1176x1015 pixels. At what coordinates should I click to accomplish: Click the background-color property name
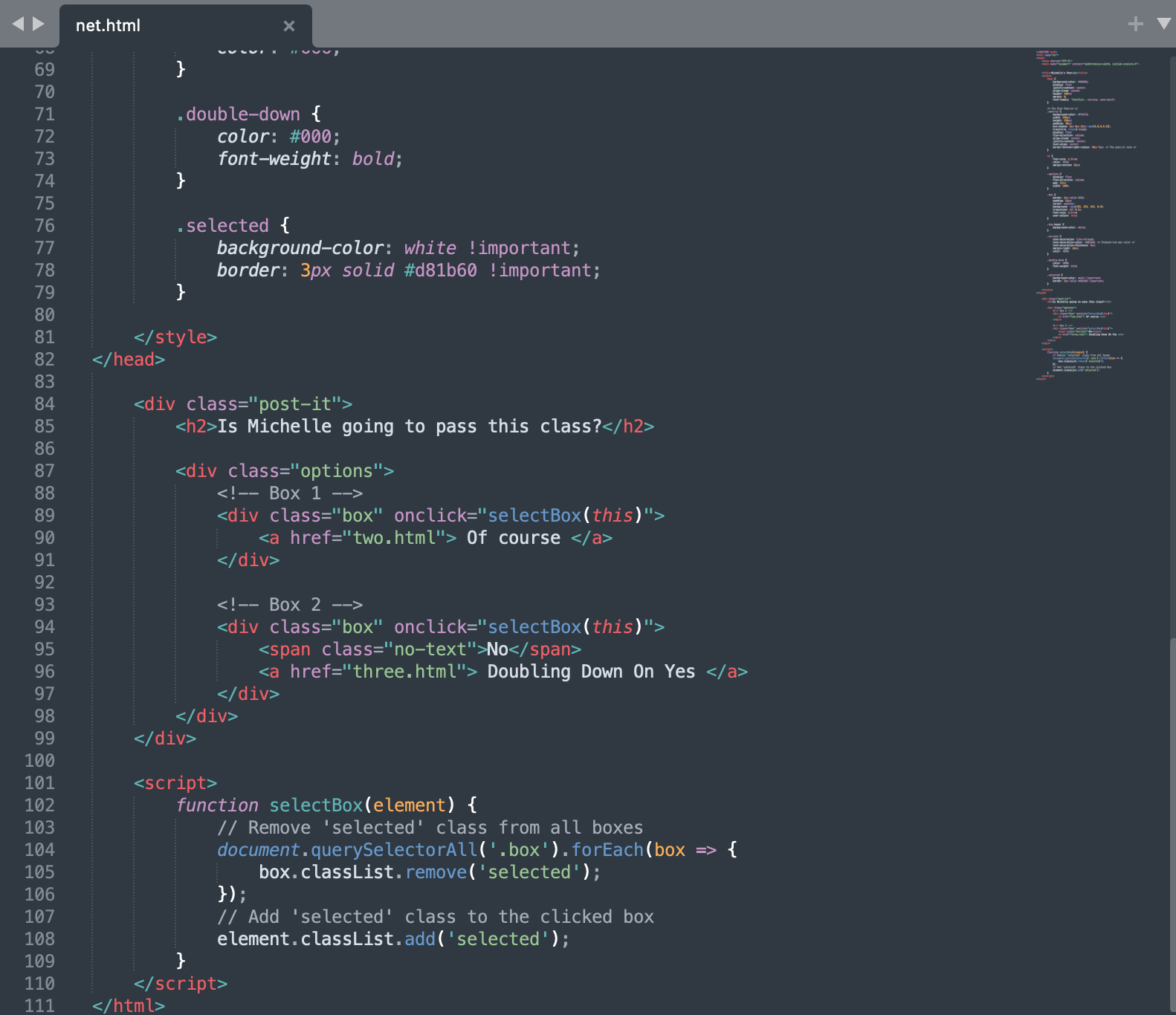pos(300,248)
